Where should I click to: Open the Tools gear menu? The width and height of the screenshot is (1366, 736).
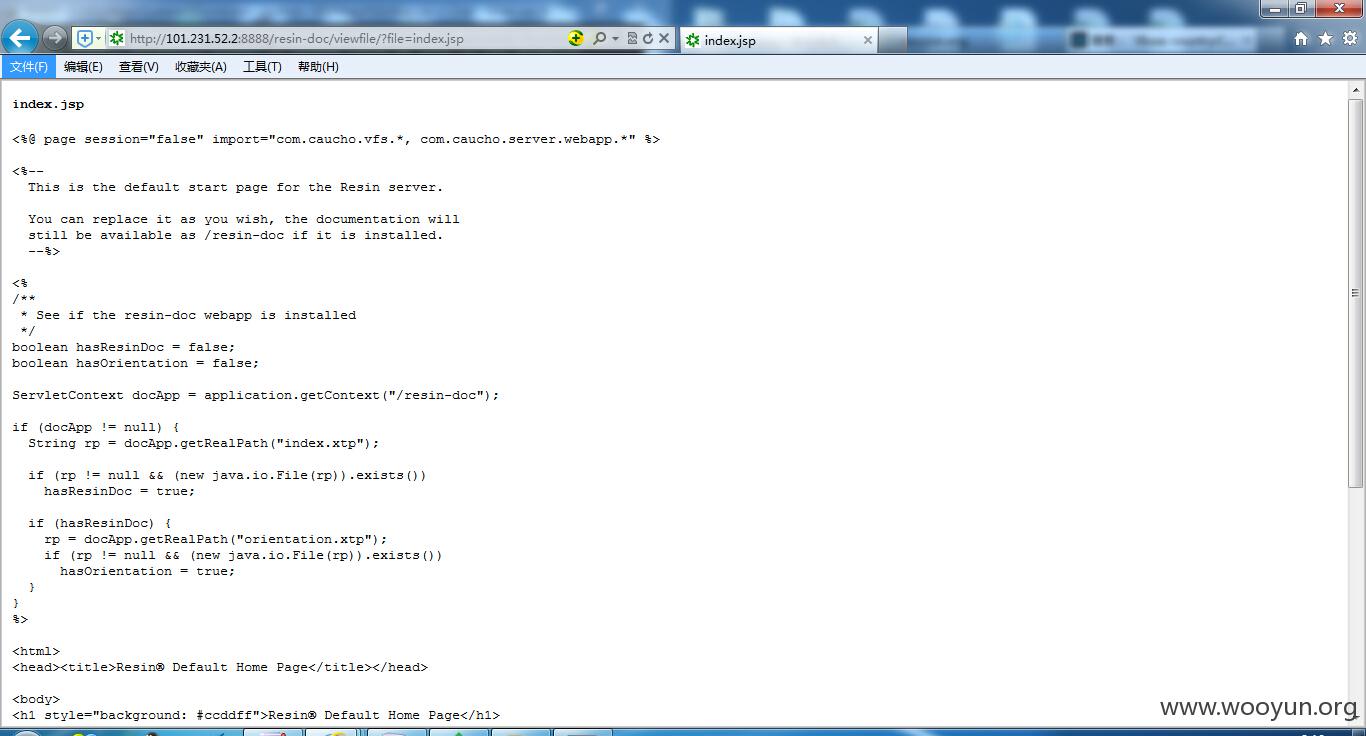pos(1349,38)
